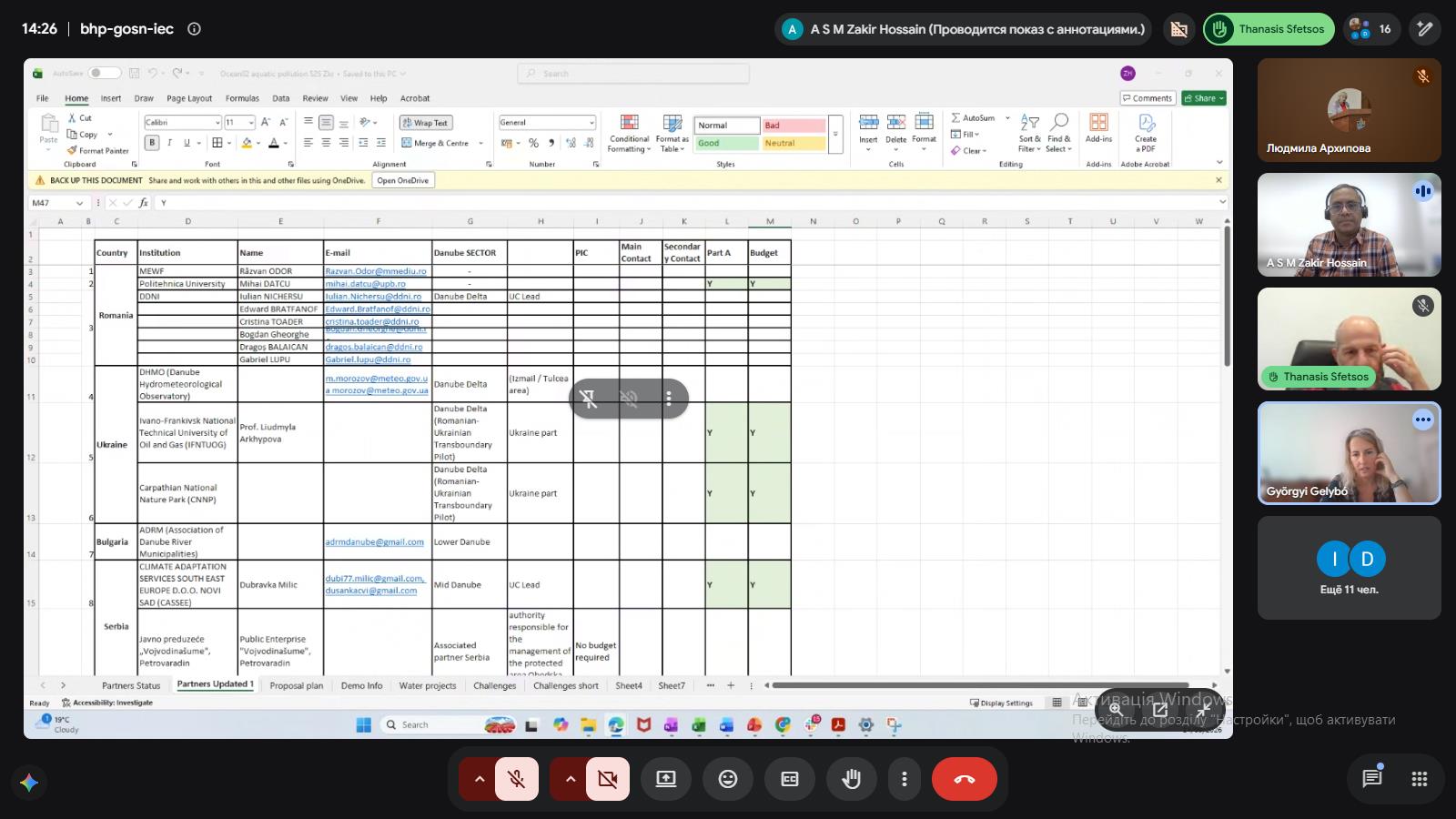Viewport: 1456px width, 819px height.
Task: Toggle microphone mute in the meeting bar
Action: (x=516, y=779)
